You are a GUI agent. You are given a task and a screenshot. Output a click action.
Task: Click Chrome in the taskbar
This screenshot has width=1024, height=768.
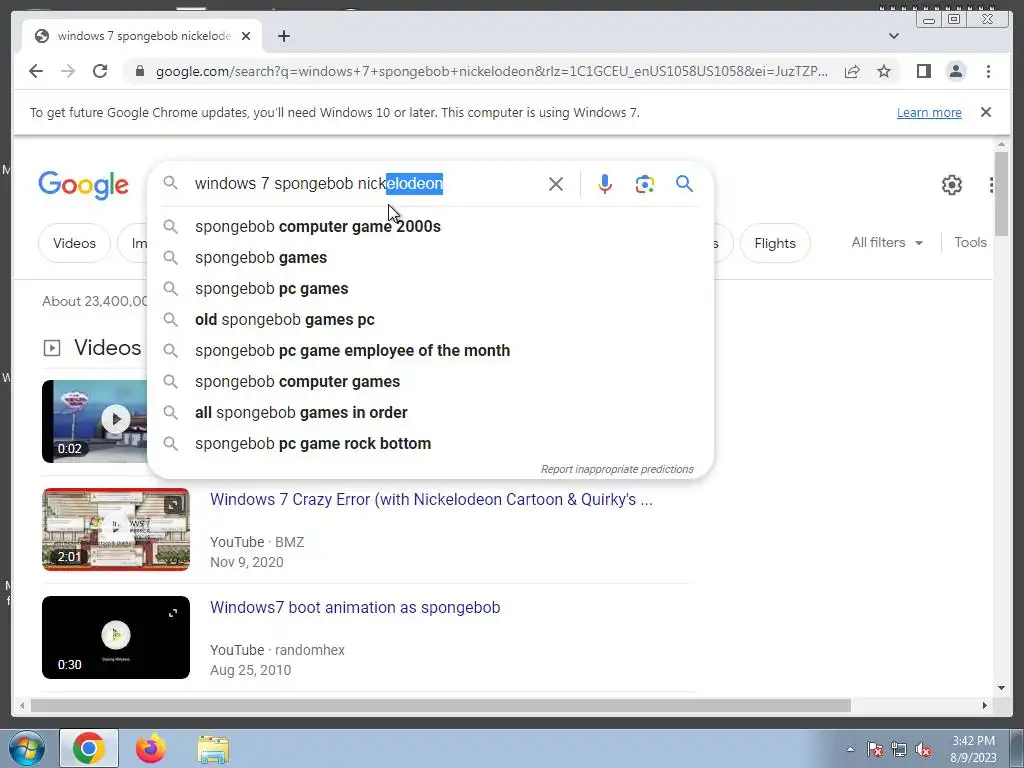point(89,748)
